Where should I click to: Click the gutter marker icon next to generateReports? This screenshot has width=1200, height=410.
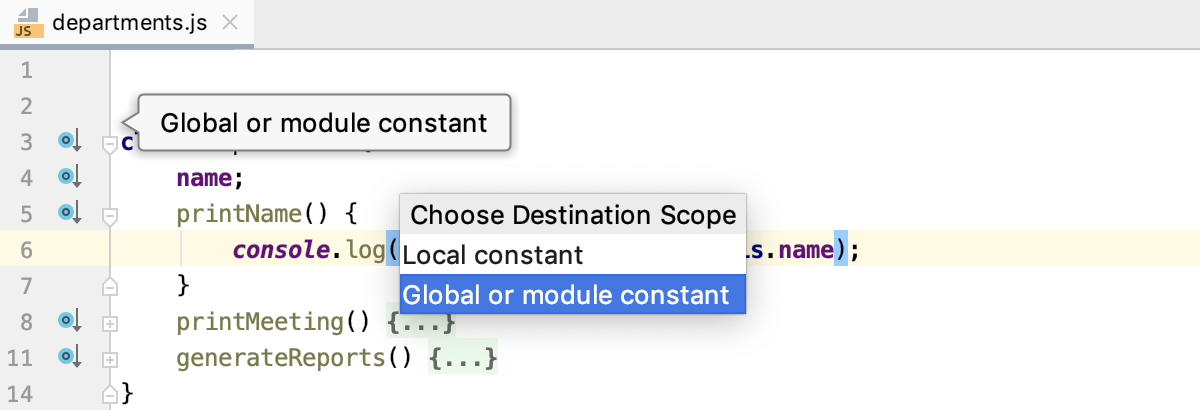[x=68, y=356]
